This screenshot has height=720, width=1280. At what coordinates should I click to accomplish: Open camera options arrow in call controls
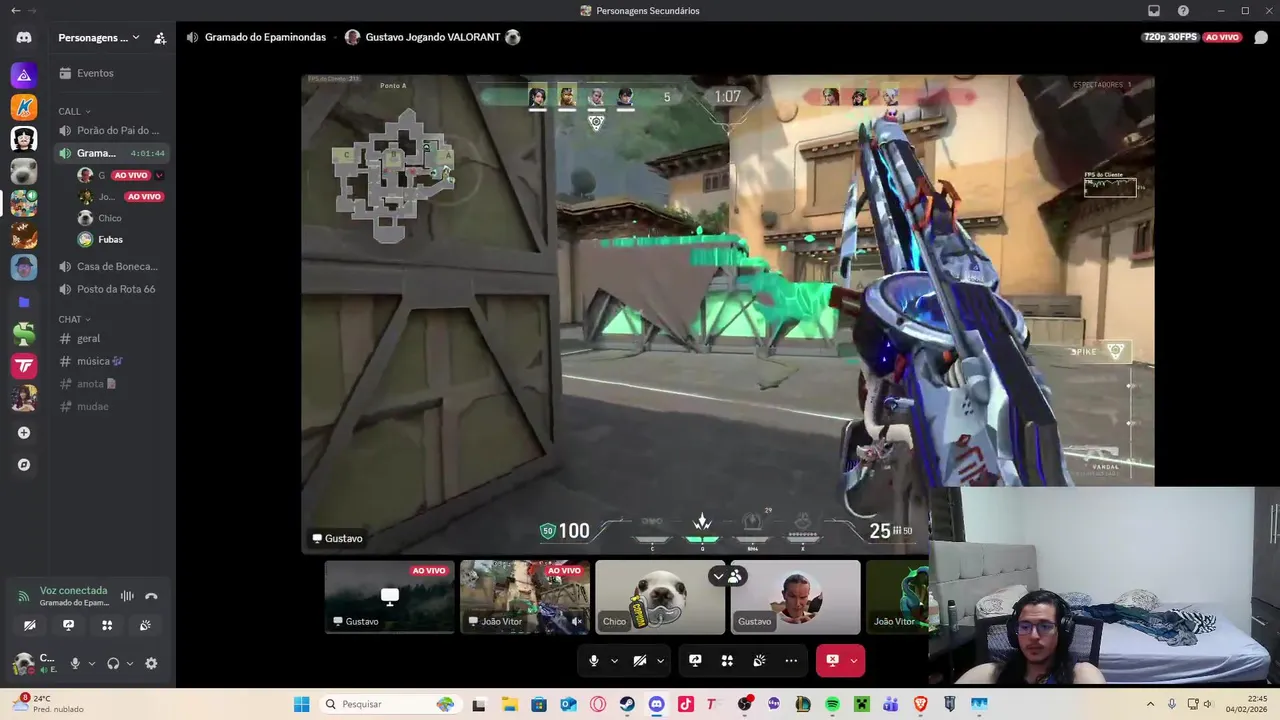click(x=660, y=660)
